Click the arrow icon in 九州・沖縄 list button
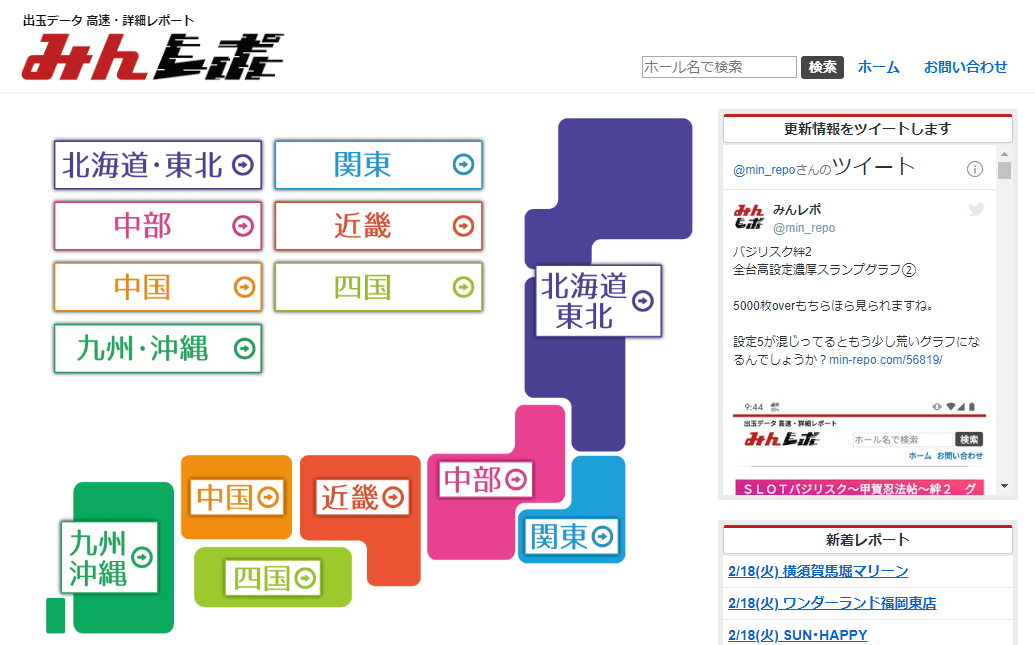This screenshot has width=1035, height=645. pyautogui.click(x=244, y=349)
